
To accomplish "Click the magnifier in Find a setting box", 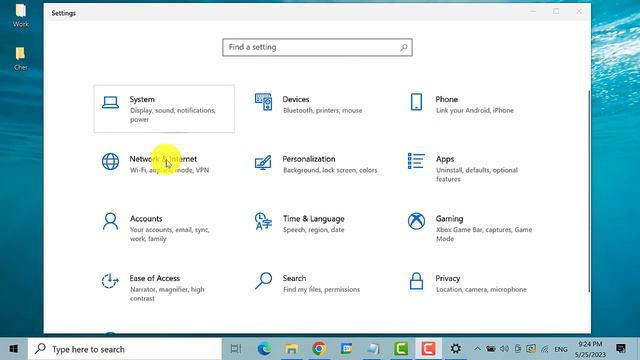I will [404, 47].
